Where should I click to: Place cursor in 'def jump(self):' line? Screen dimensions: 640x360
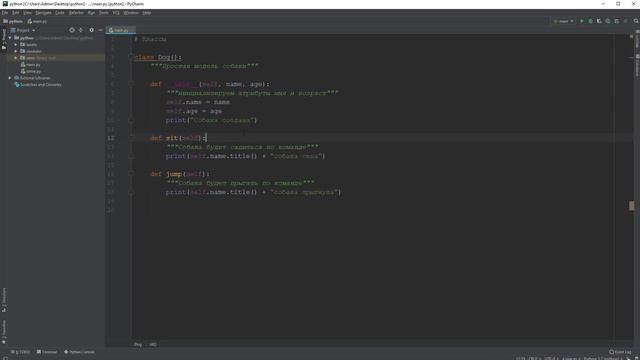pyautogui.click(x=180, y=174)
